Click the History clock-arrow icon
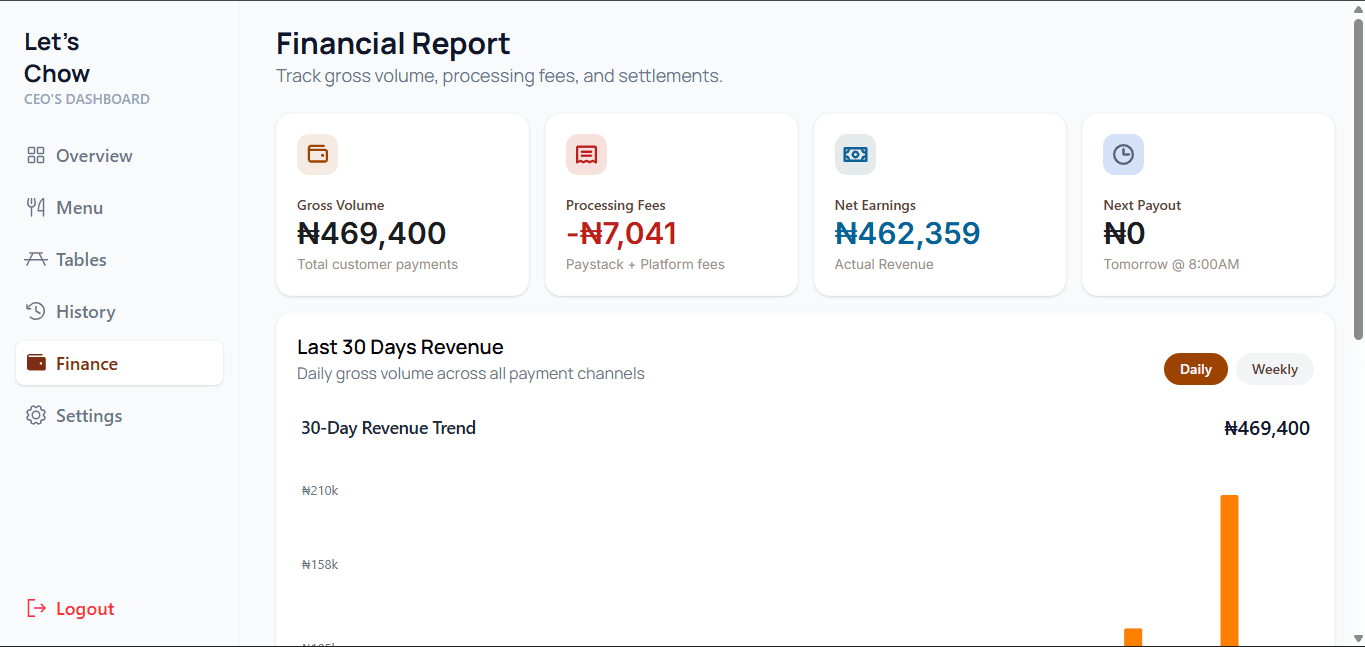The width and height of the screenshot is (1365, 647). pyautogui.click(x=36, y=311)
